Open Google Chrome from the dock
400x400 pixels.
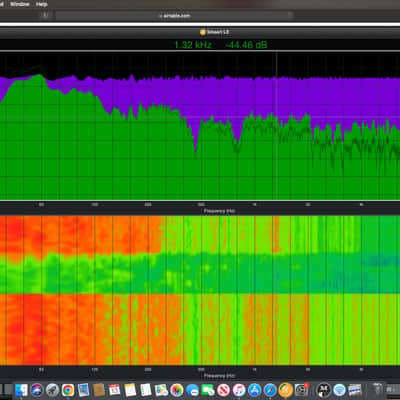[68, 390]
